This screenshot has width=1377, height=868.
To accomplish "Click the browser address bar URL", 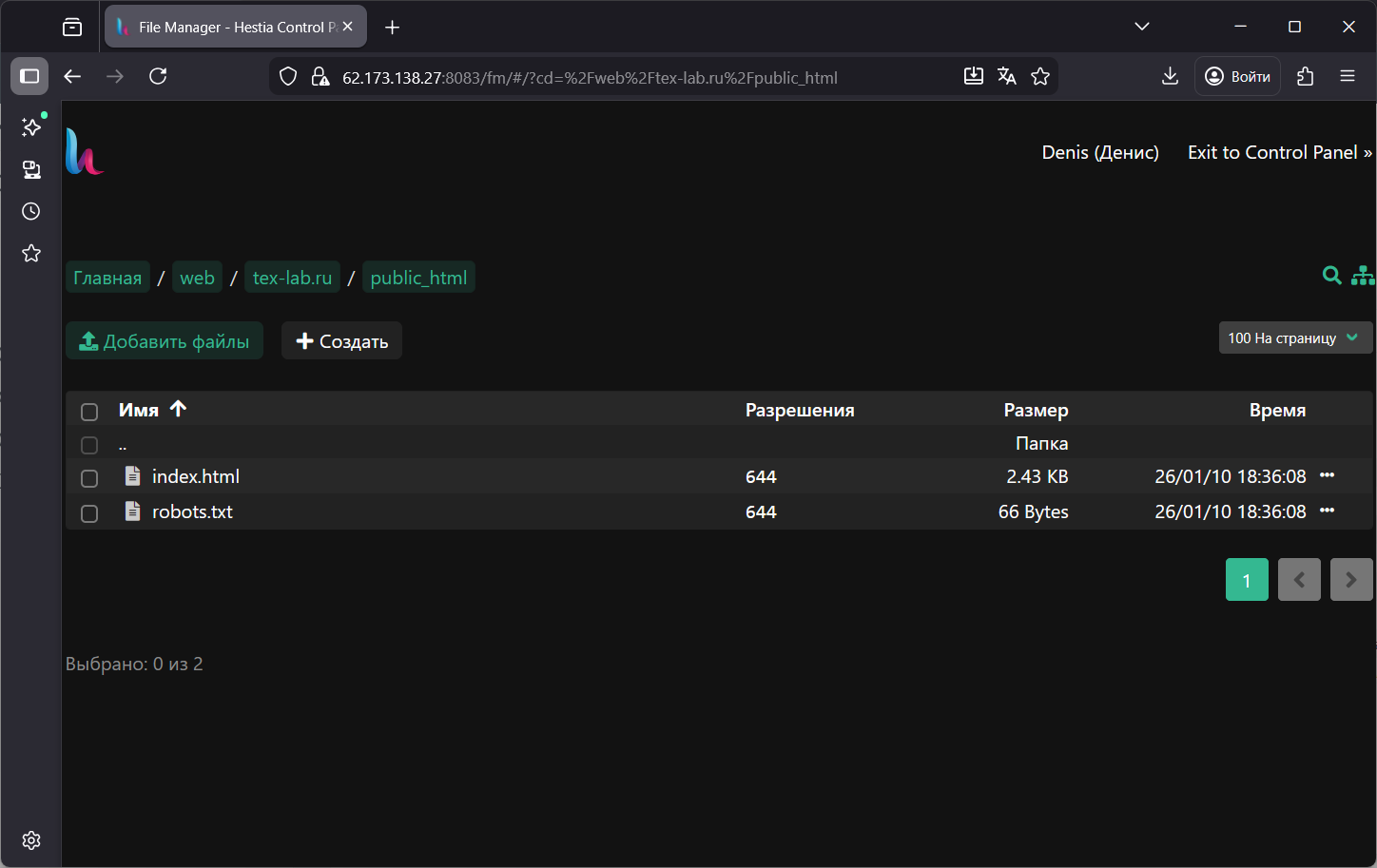I will (x=590, y=78).
